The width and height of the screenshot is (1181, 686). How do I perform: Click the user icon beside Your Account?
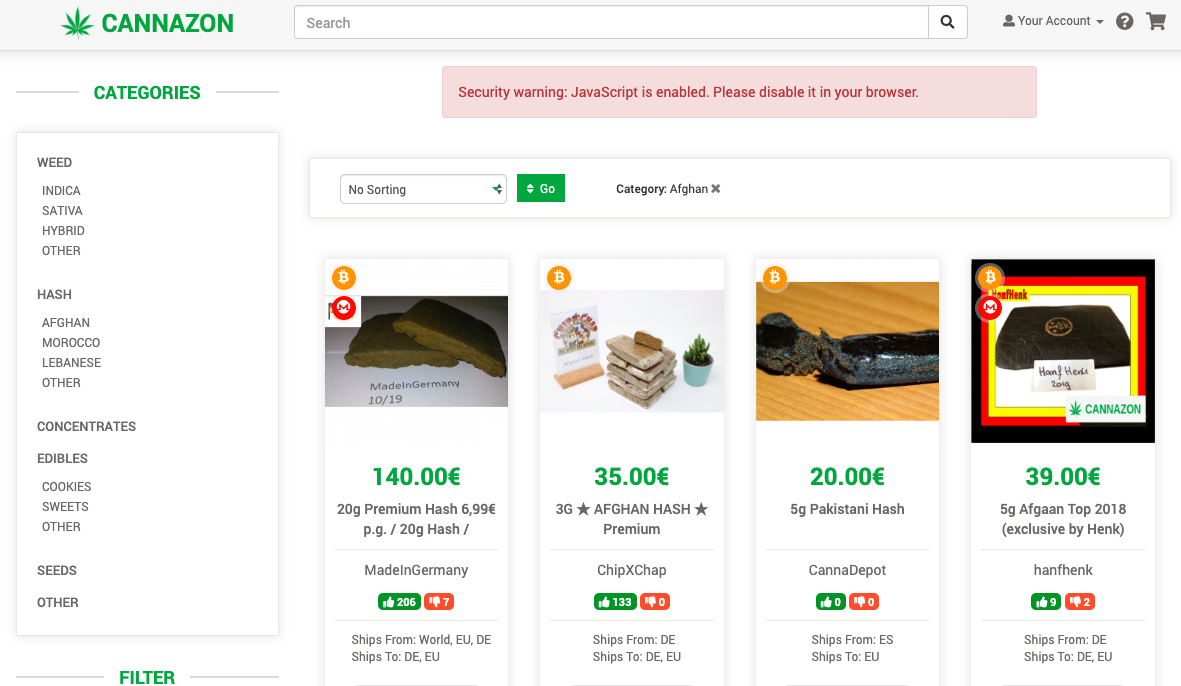pyautogui.click(x=1009, y=21)
